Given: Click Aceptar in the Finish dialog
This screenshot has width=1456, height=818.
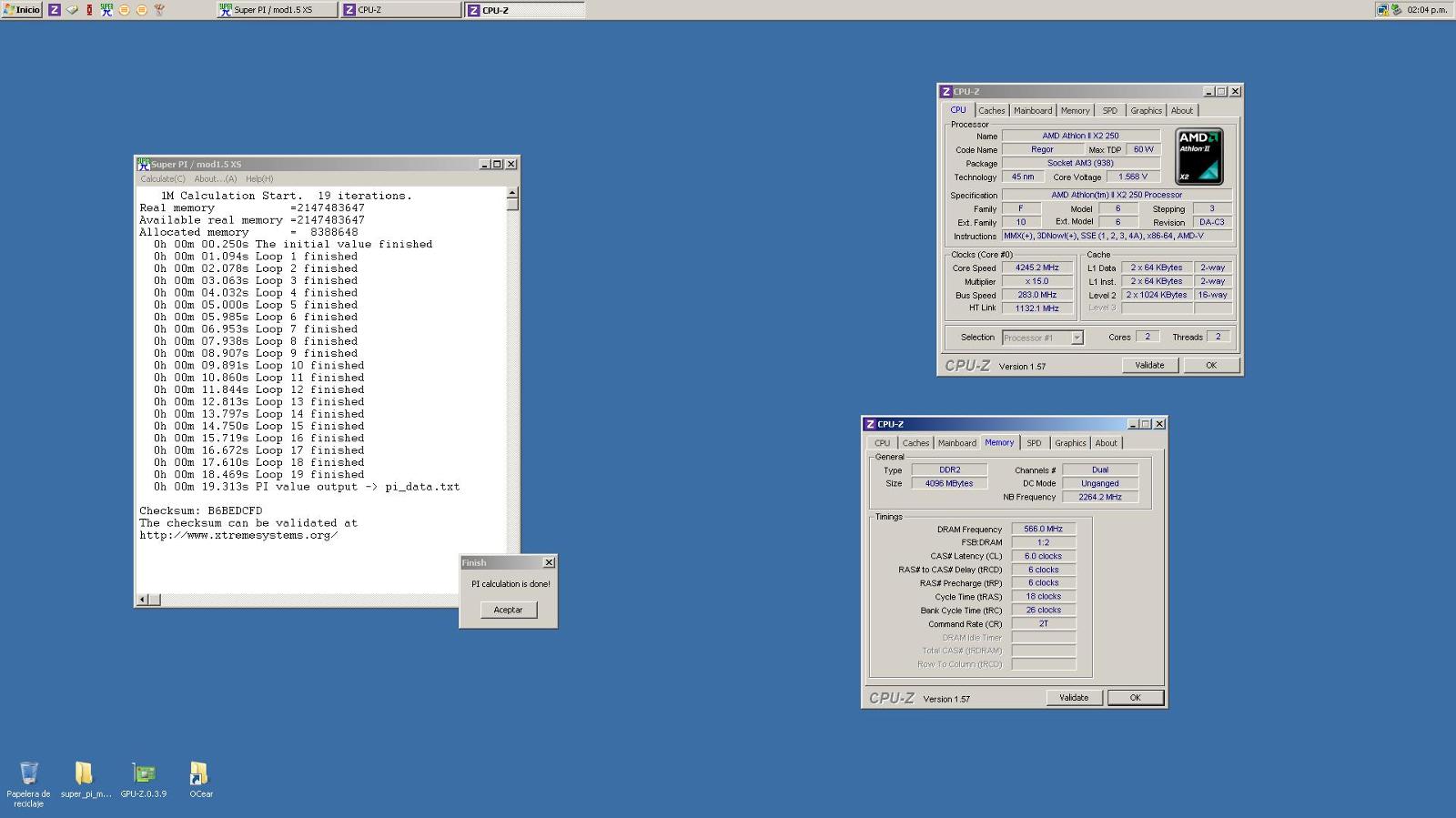Looking at the screenshot, I should click(x=509, y=610).
